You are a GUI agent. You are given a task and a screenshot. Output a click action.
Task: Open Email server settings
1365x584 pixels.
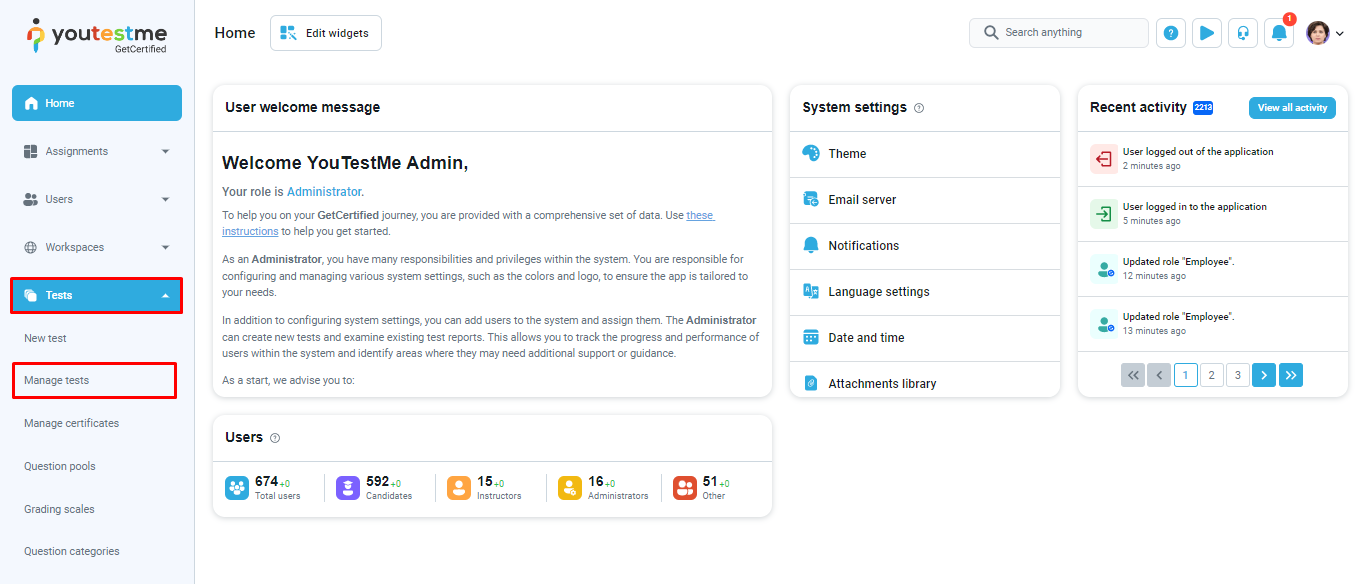pos(924,200)
